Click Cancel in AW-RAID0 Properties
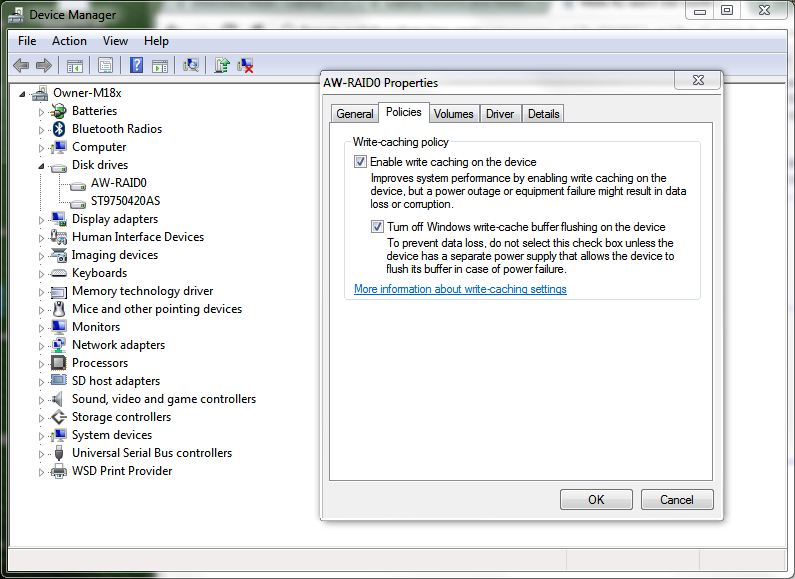Viewport: 795px width, 579px height. (677, 499)
